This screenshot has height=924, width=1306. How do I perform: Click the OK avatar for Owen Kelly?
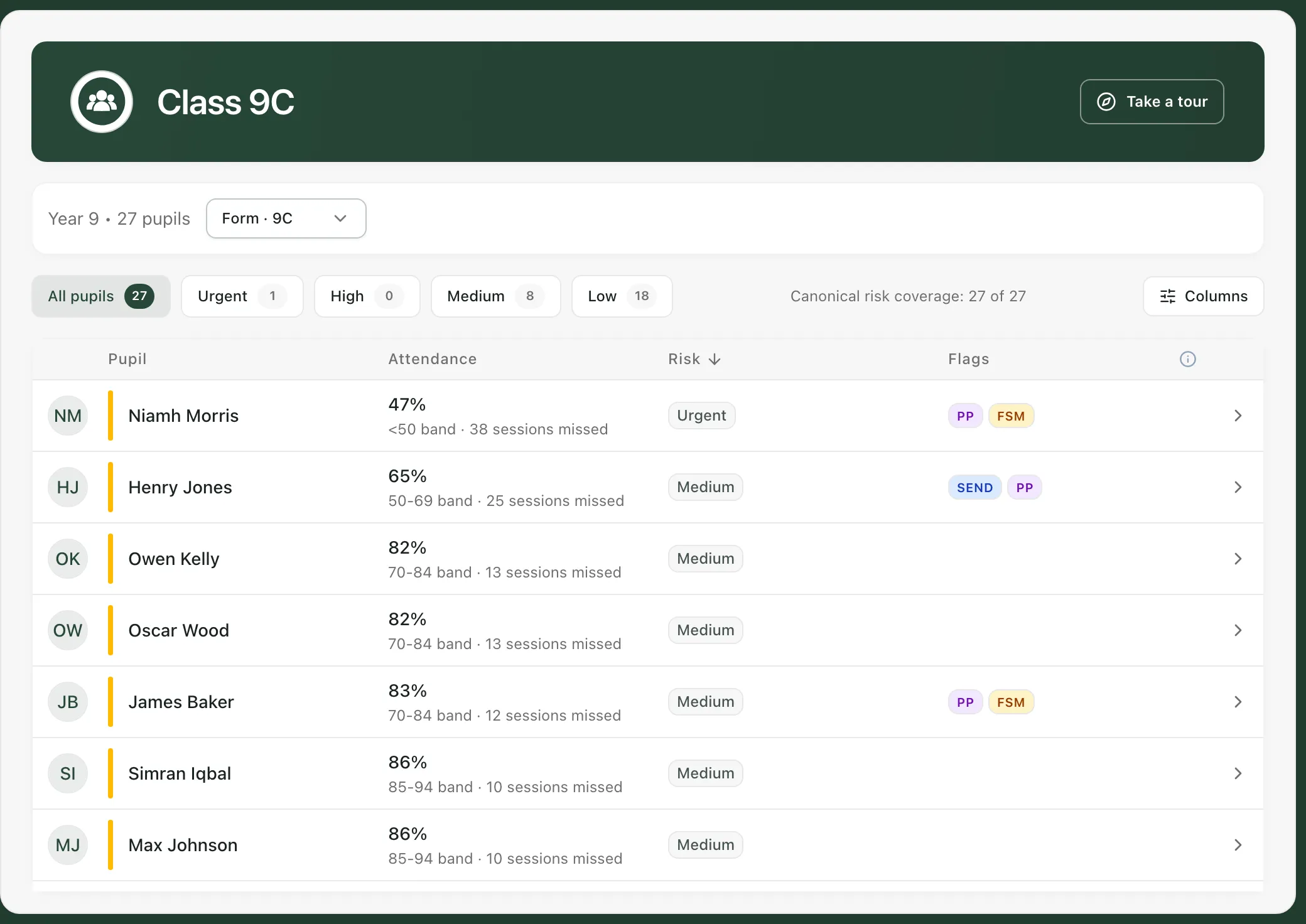(68, 559)
